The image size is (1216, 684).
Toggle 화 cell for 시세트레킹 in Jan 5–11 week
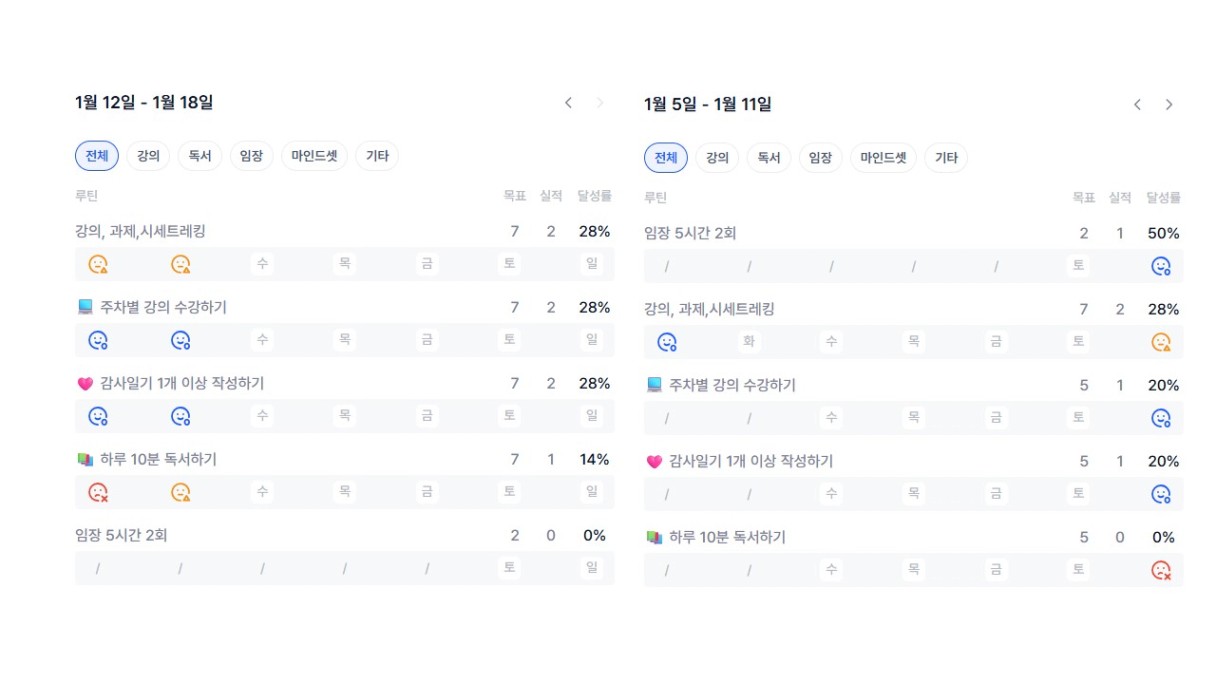[748, 342]
